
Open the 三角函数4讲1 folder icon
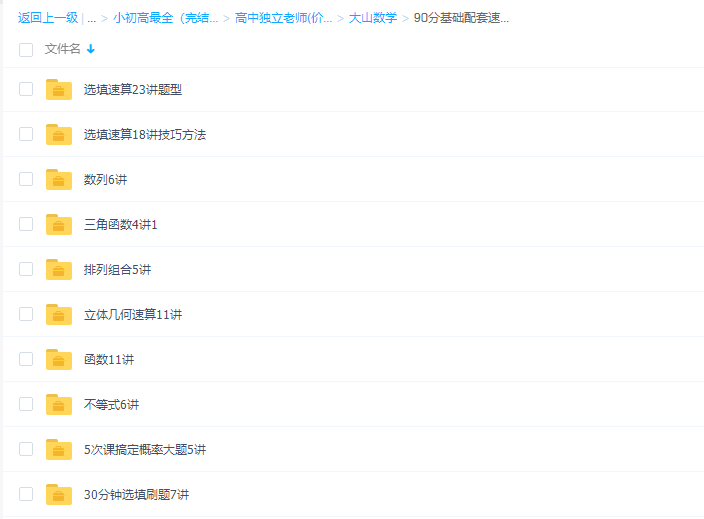[x=59, y=225]
